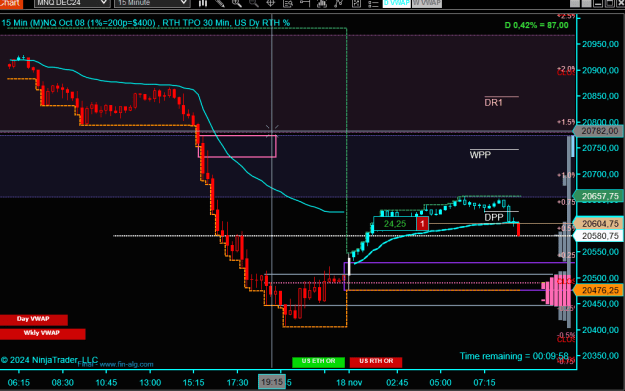This screenshot has height=391, width=625.
Task: Click the DPP pivot label
Action: (494, 217)
